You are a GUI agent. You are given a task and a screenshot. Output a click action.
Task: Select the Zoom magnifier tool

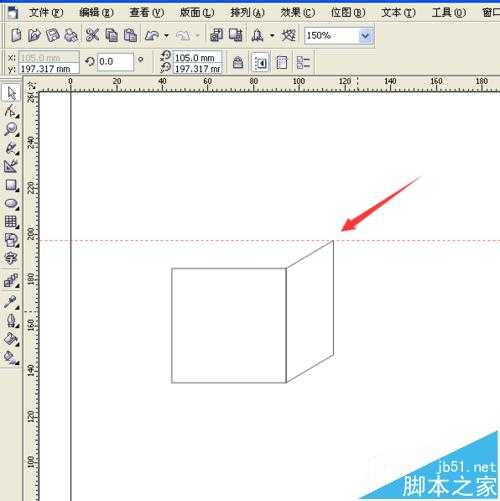(11, 129)
